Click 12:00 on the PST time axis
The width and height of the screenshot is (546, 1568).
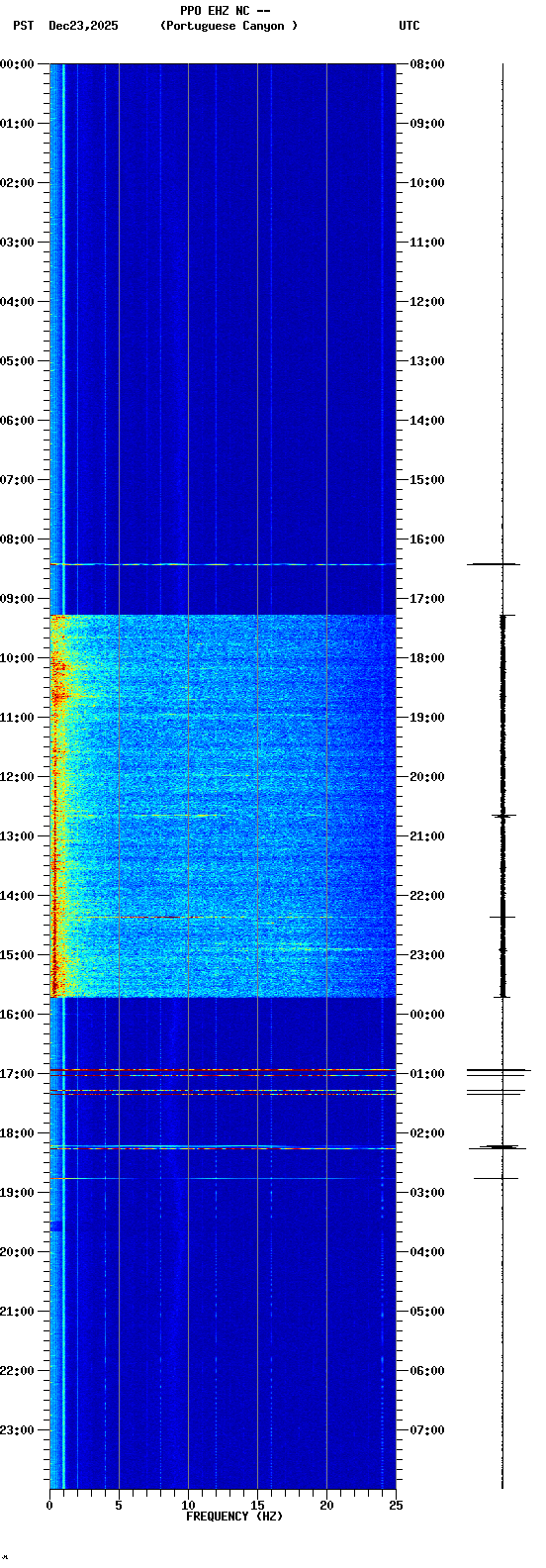click(18, 777)
